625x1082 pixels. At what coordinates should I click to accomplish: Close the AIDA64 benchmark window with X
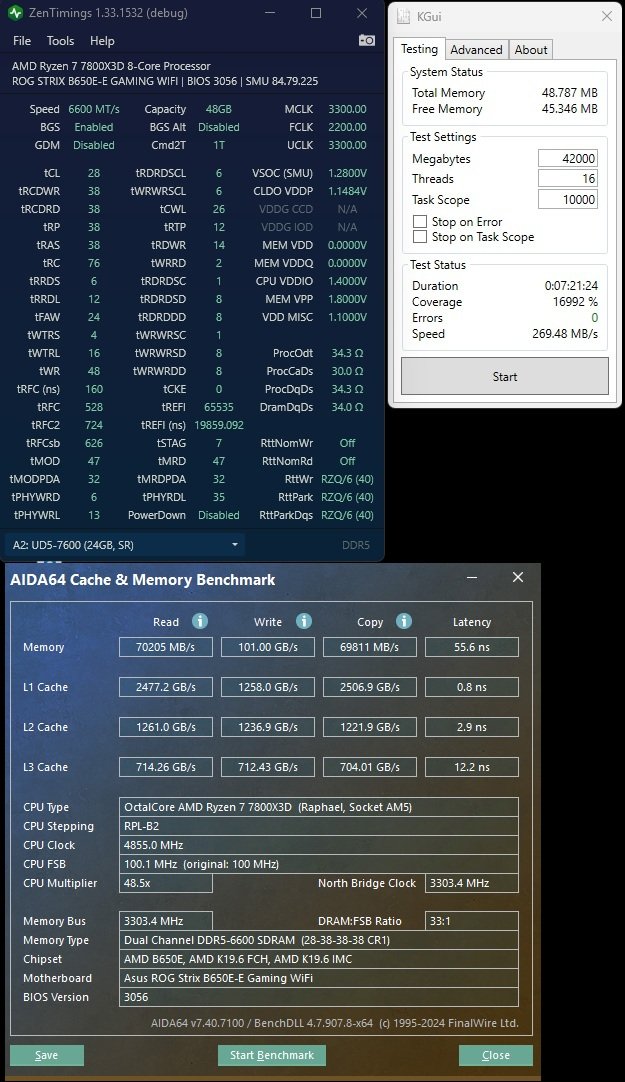click(518, 577)
